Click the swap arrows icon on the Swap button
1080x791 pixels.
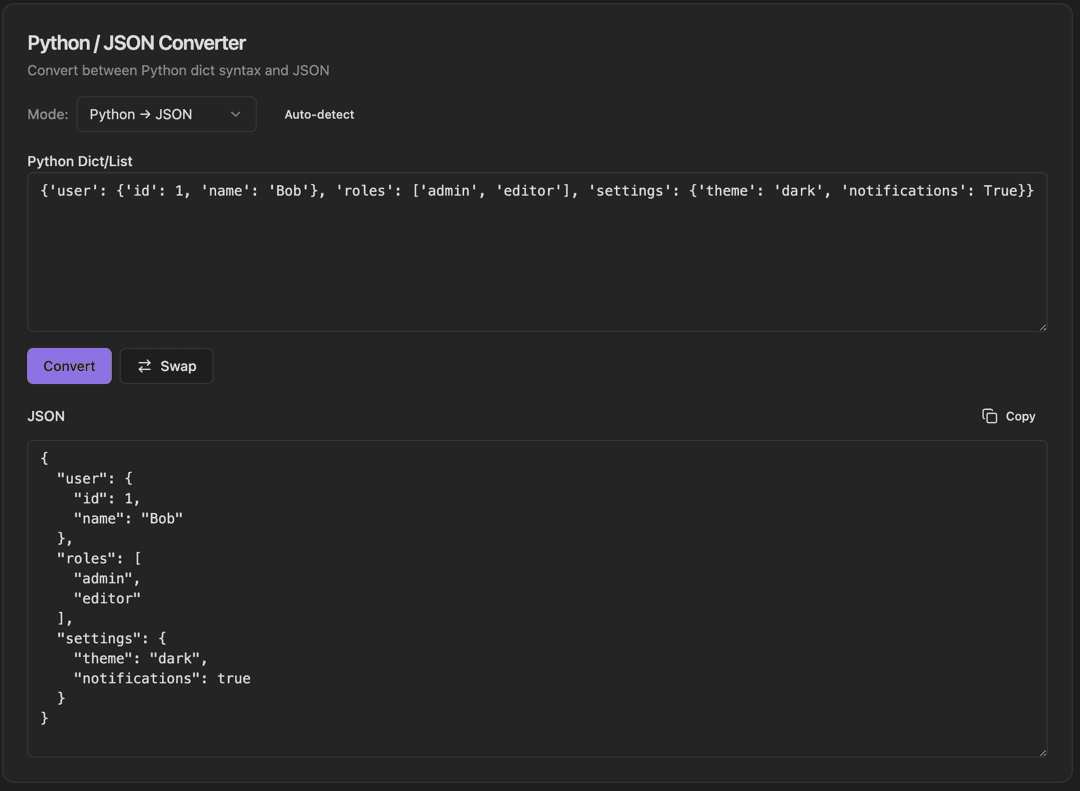[x=146, y=366]
